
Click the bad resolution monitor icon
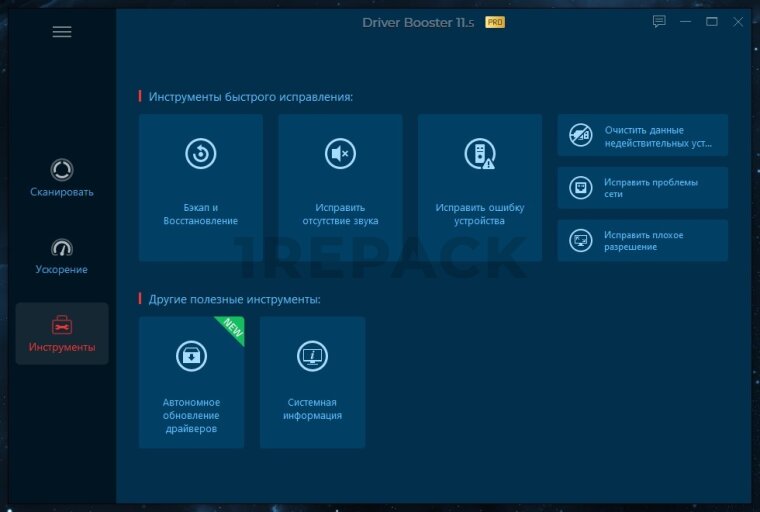pos(580,241)
